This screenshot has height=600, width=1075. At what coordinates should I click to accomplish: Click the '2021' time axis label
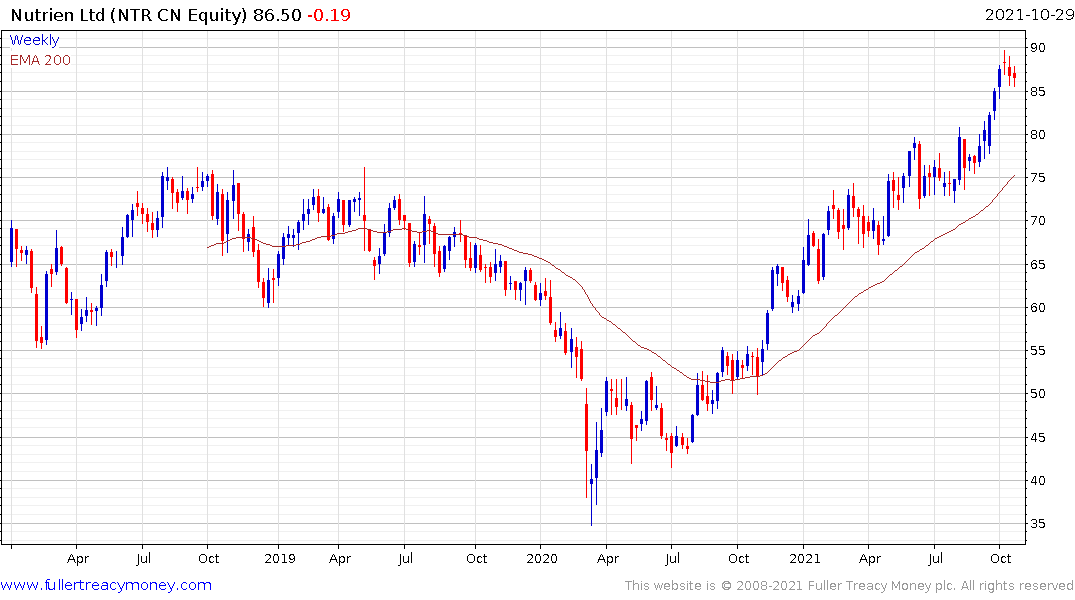pyautogui.click(x=804, y=558)
